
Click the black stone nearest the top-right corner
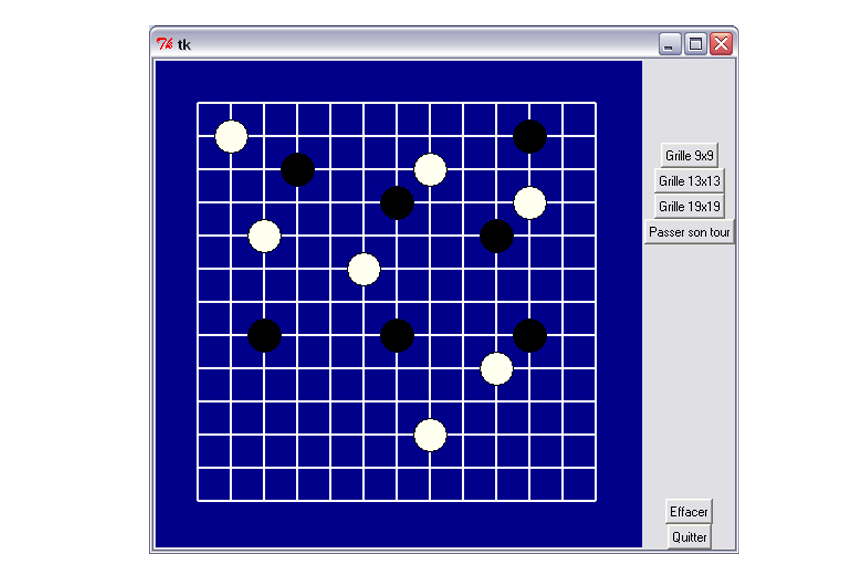(529, 136)
